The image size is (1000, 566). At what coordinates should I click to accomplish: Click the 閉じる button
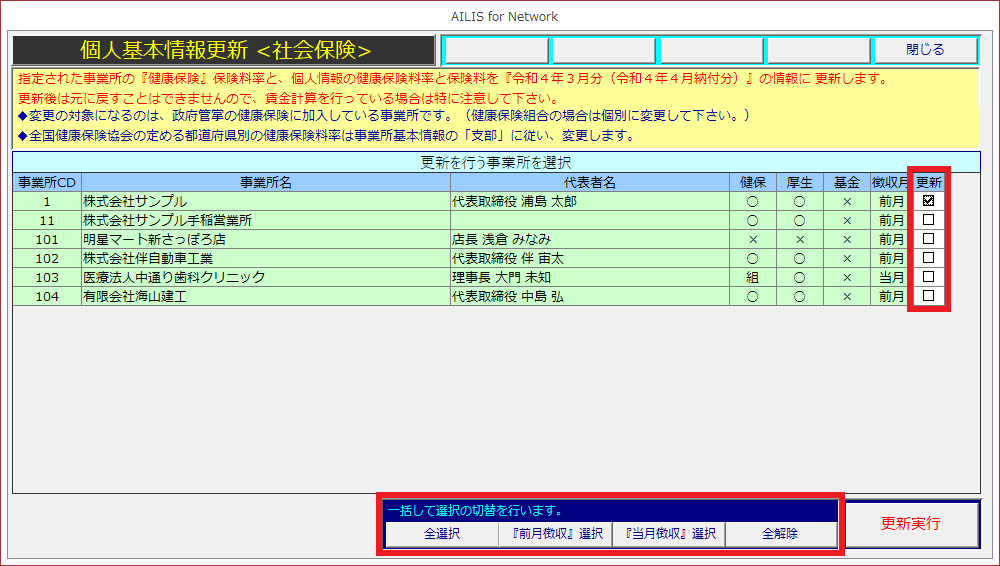[x=923, y=50]
